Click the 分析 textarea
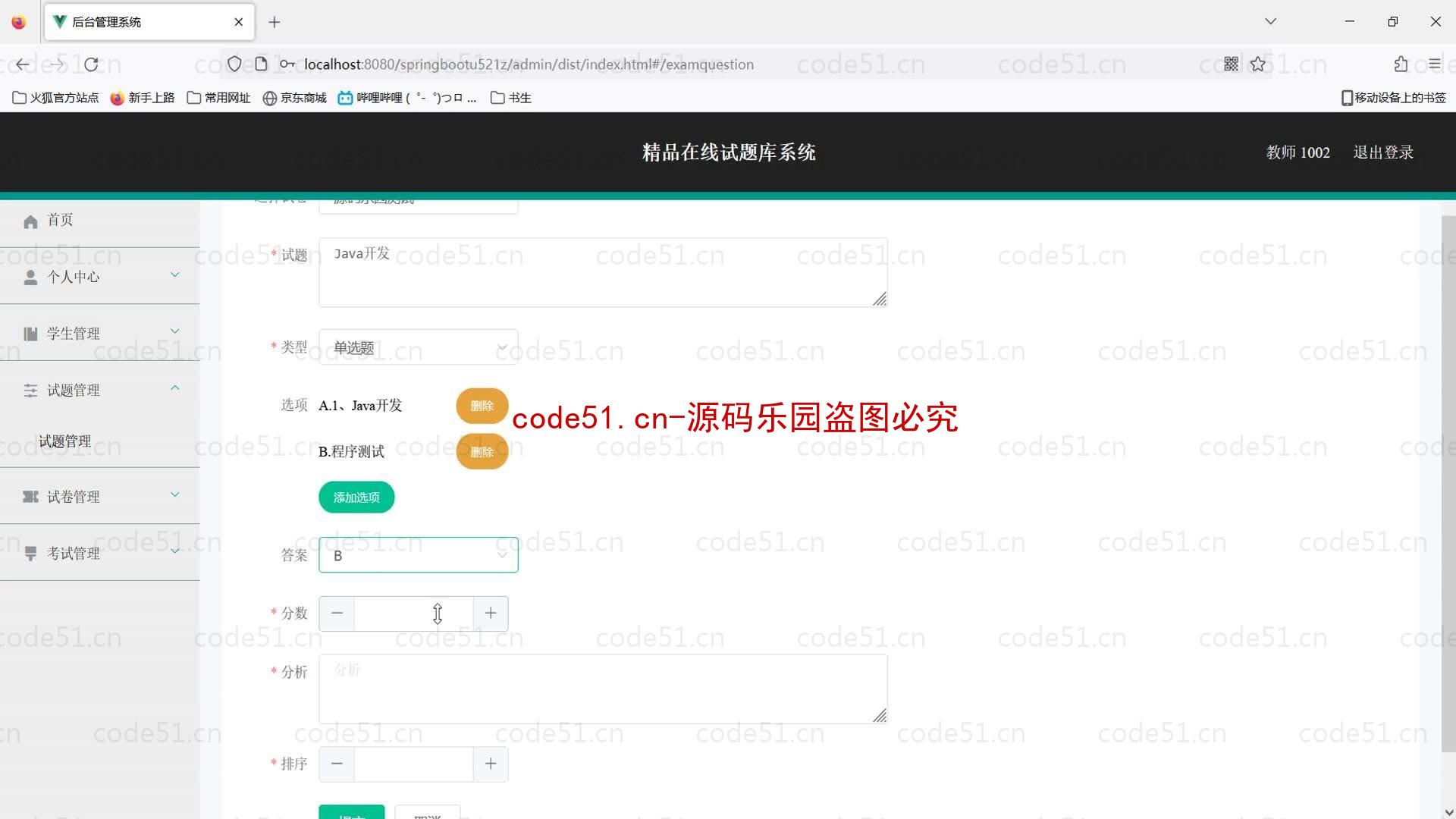This screenshot has height=819, width=1456. (x=603, y=689)
